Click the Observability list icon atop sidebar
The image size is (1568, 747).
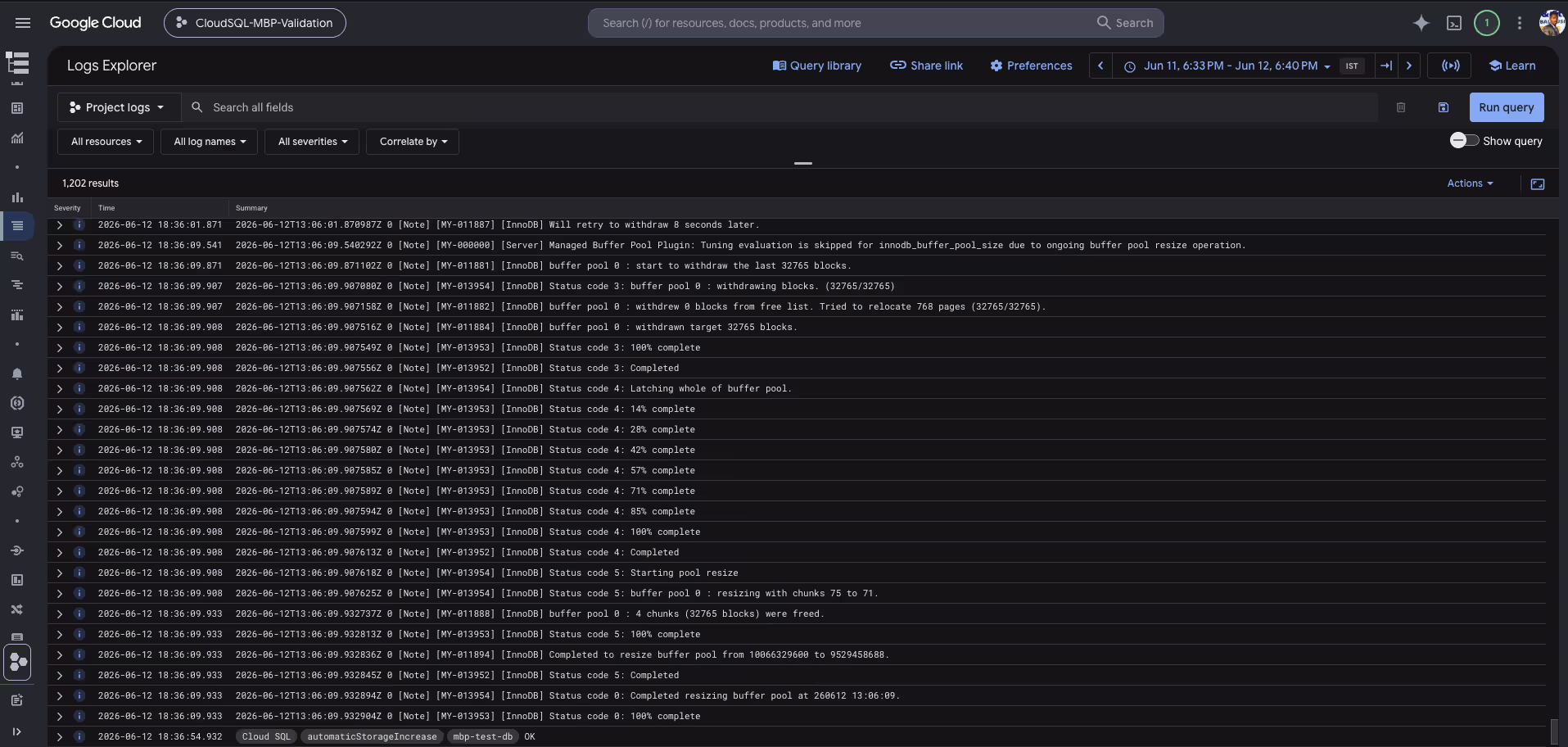tap(17, 63)
